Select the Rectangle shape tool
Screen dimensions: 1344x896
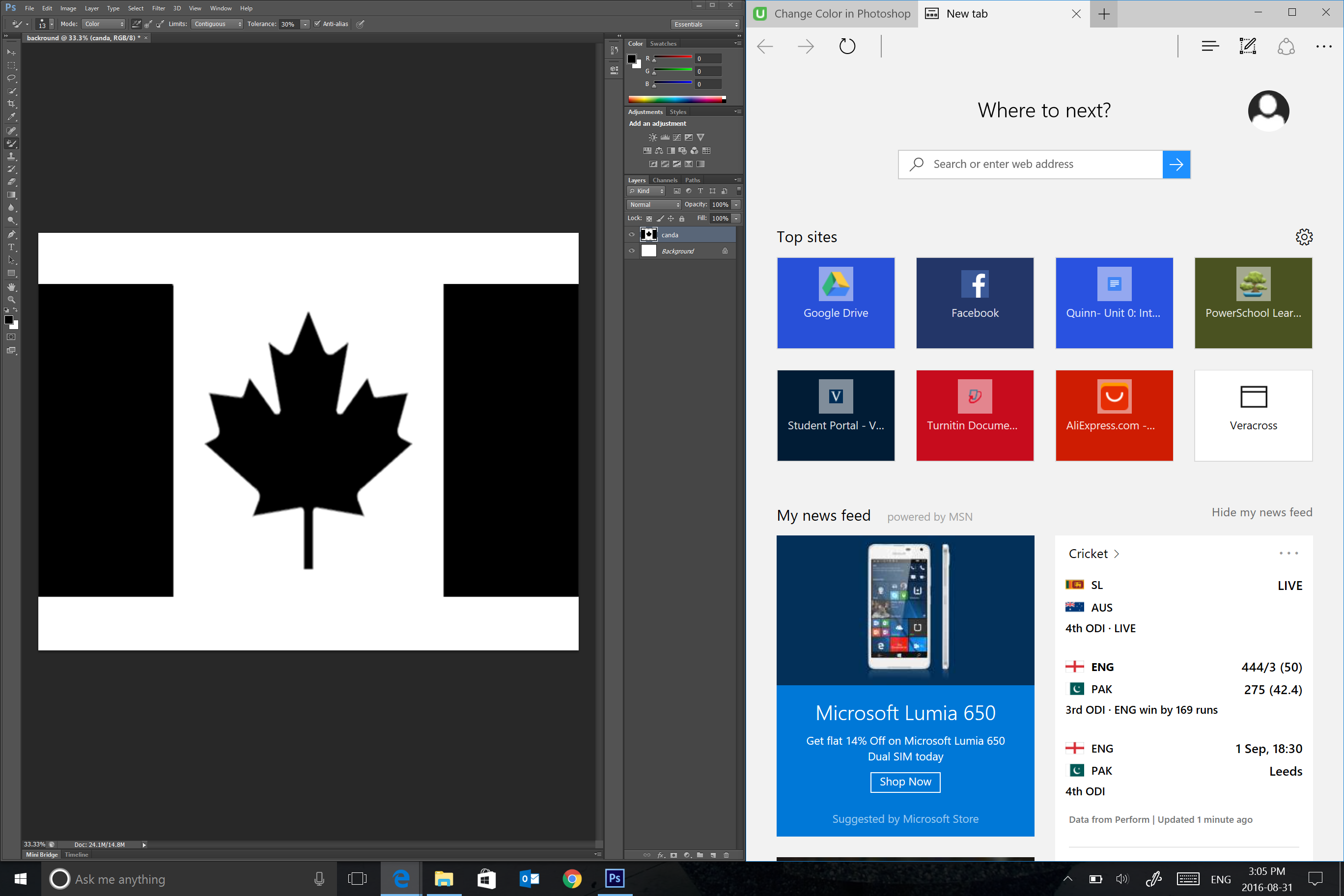click(11, 273)
